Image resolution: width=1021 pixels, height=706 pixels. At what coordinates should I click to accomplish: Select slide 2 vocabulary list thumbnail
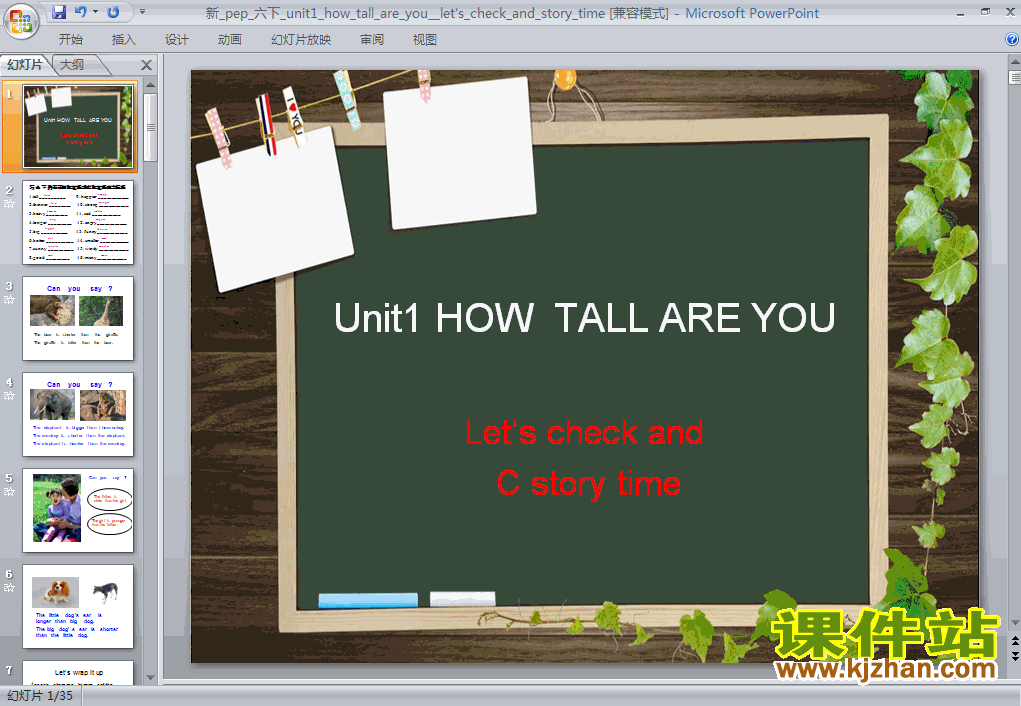coord(78,223)
